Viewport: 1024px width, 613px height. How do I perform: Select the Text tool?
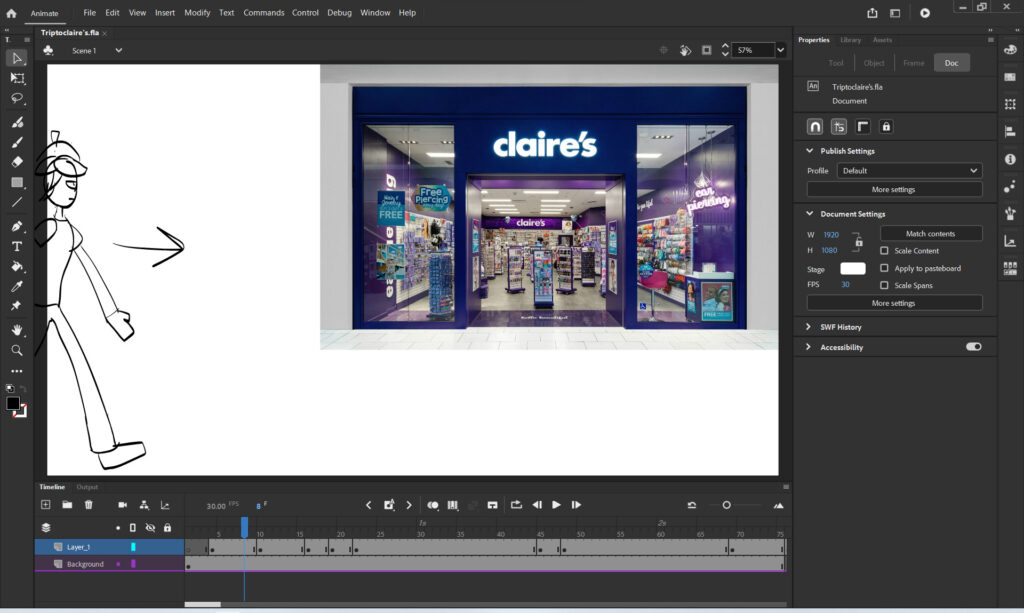(17, 246)
